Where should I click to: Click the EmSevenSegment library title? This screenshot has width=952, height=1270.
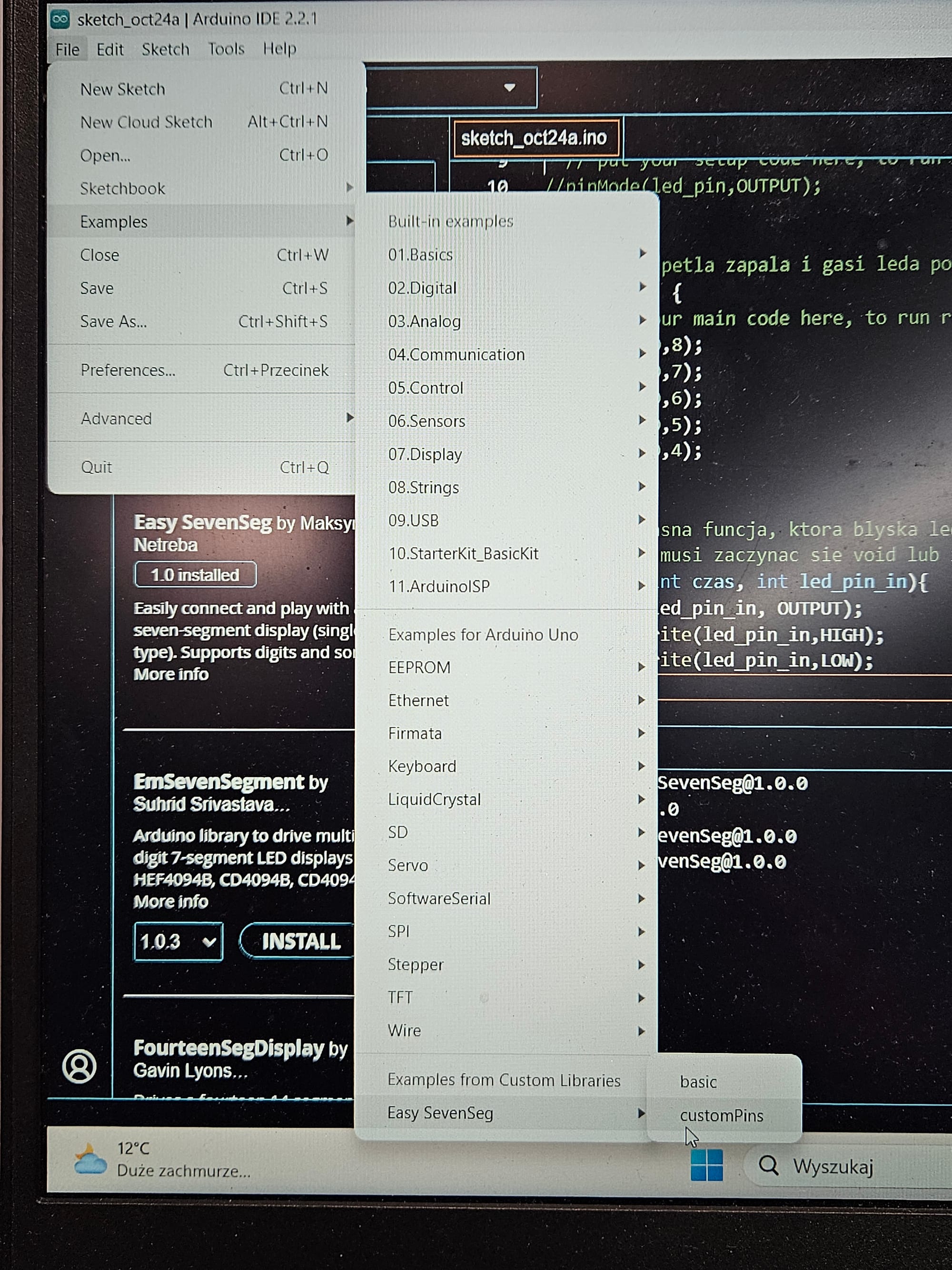[219, 782]
